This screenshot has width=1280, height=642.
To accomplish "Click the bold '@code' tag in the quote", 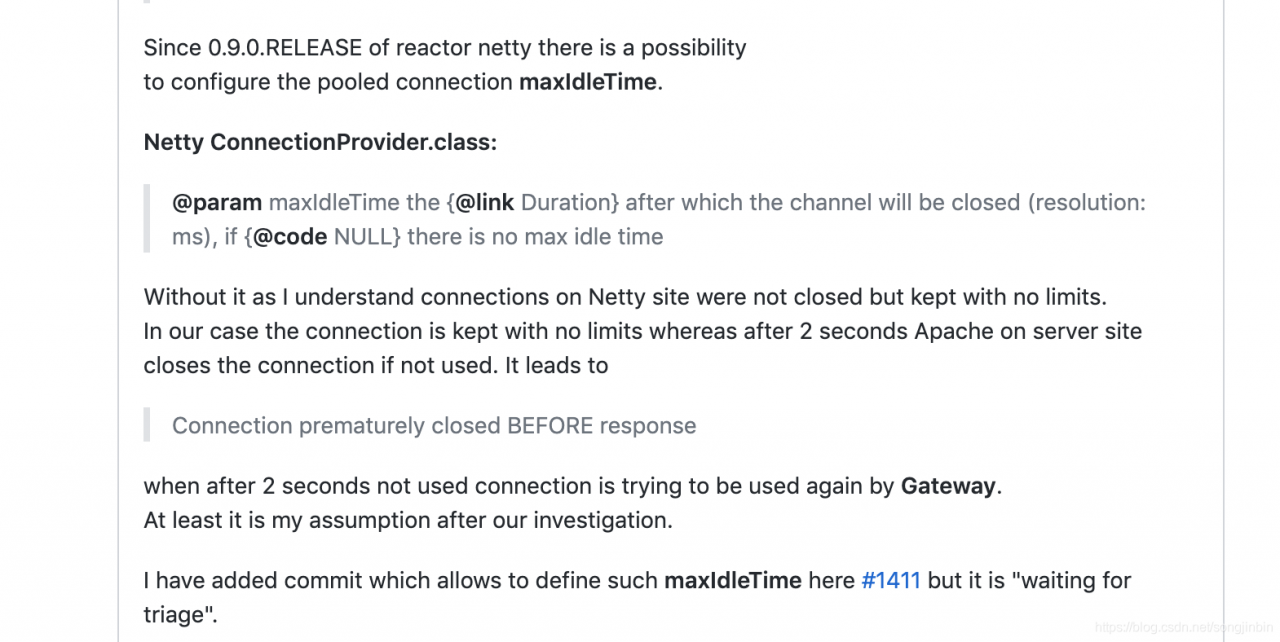I will 290,237.
